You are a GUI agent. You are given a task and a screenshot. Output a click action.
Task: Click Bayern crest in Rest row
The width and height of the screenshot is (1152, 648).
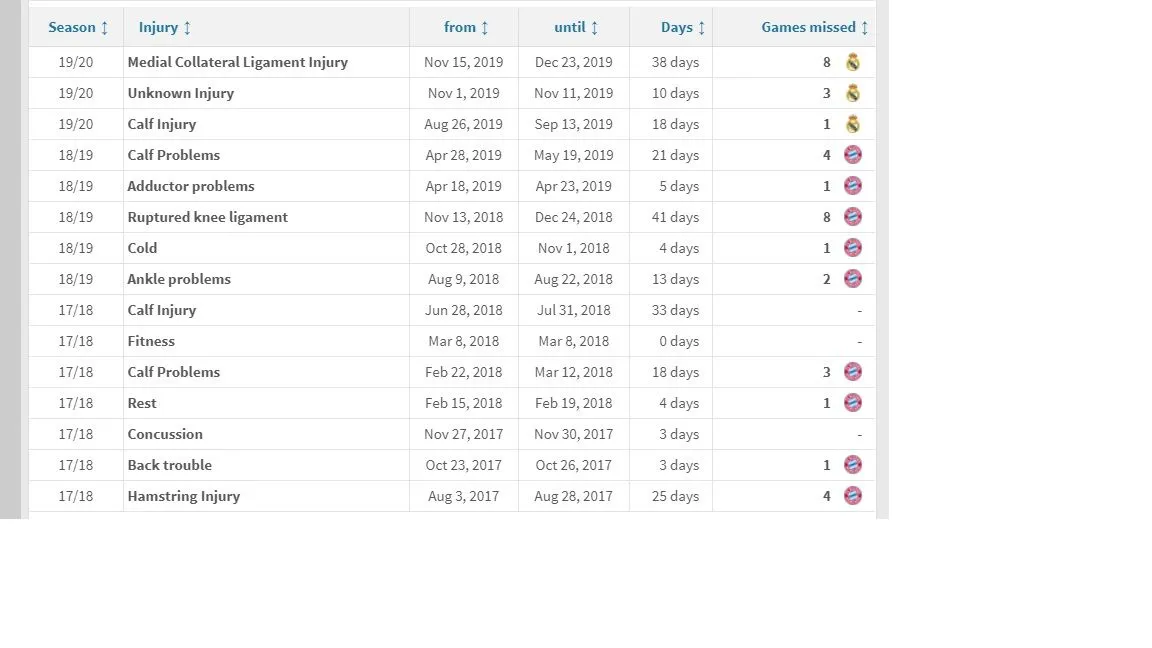click(x=852, y=403)
